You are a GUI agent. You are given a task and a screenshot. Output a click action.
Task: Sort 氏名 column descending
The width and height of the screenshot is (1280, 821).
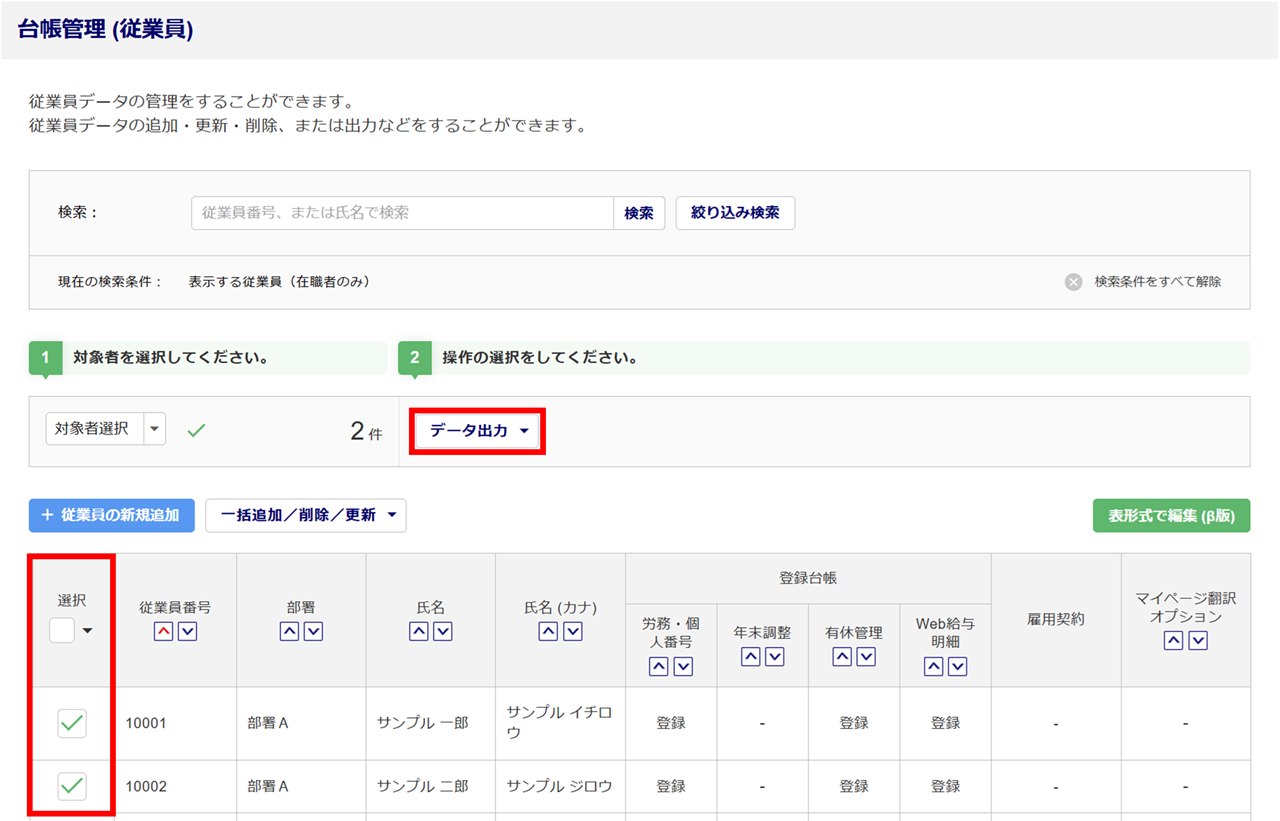tap(443, 631)
